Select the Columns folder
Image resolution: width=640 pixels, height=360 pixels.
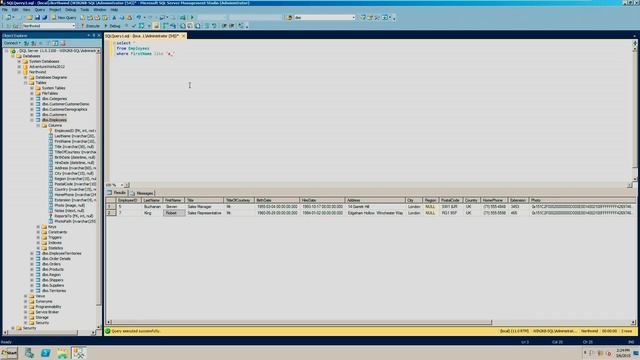(x=55, y=125)
